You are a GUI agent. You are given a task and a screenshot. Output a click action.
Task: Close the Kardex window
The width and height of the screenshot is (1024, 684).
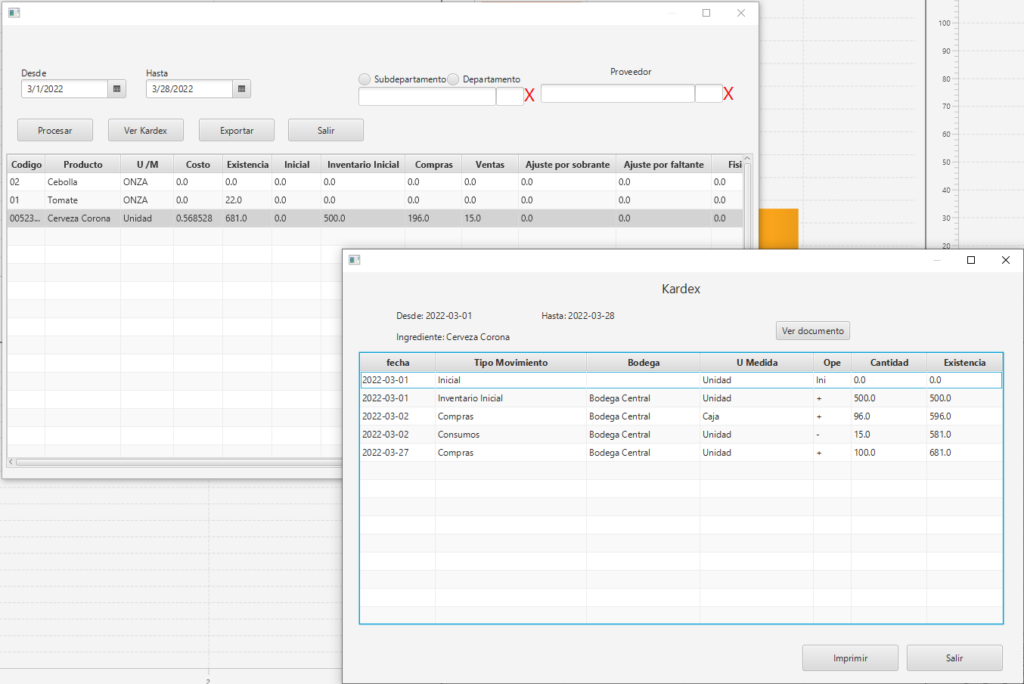tap(1006, 260)
